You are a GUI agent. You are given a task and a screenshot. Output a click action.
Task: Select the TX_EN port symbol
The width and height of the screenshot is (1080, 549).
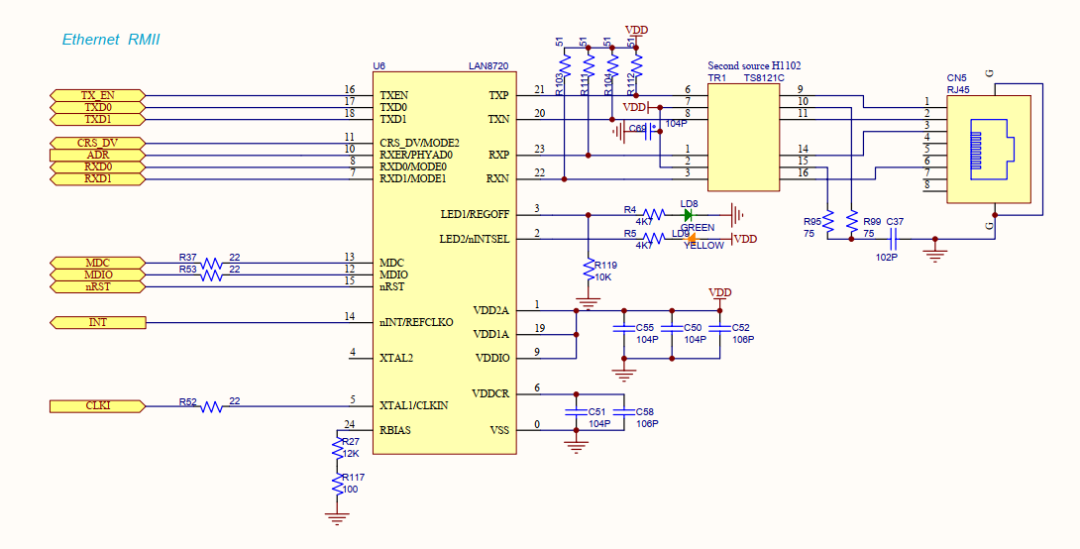tap(98, 95)
